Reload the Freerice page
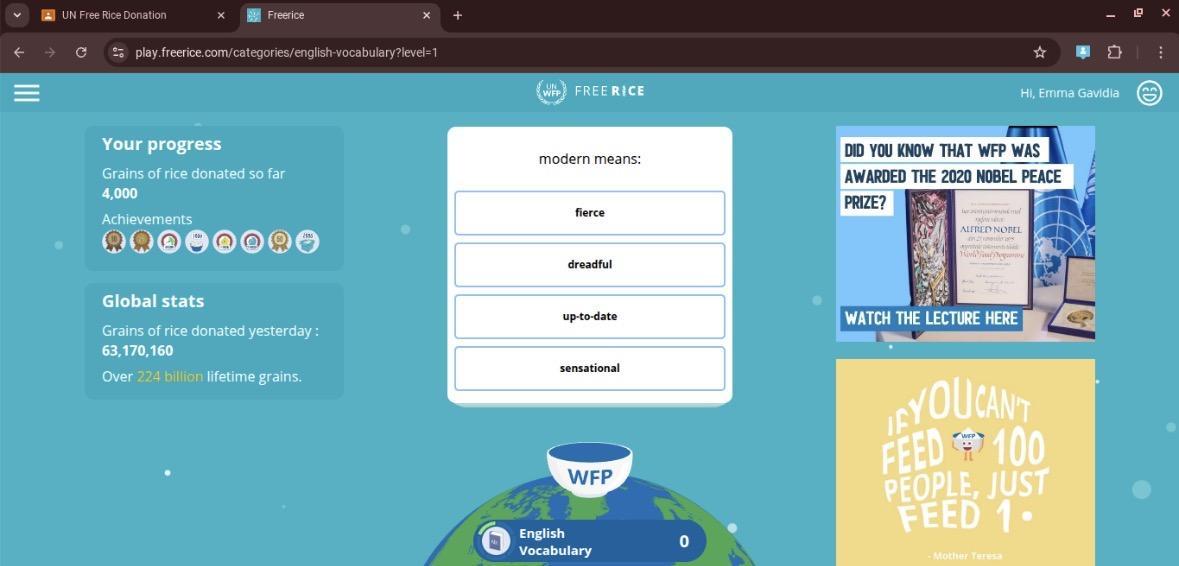 (81, 53)
